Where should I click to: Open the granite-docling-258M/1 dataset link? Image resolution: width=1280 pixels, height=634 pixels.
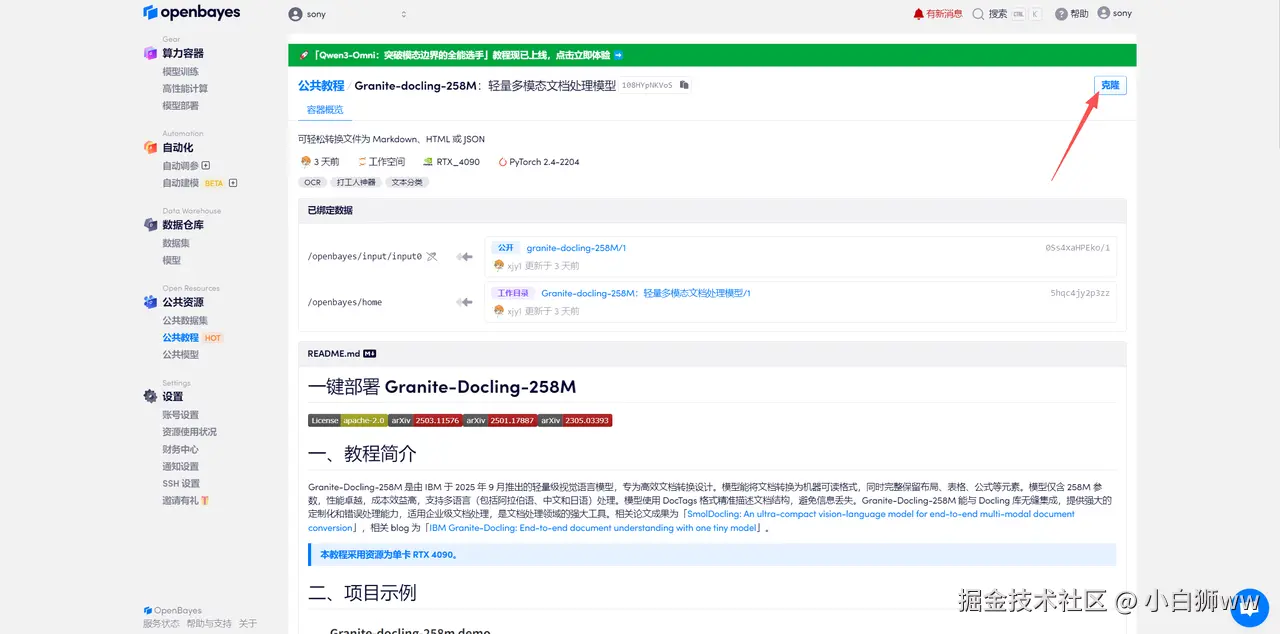(x=576, y=247)
